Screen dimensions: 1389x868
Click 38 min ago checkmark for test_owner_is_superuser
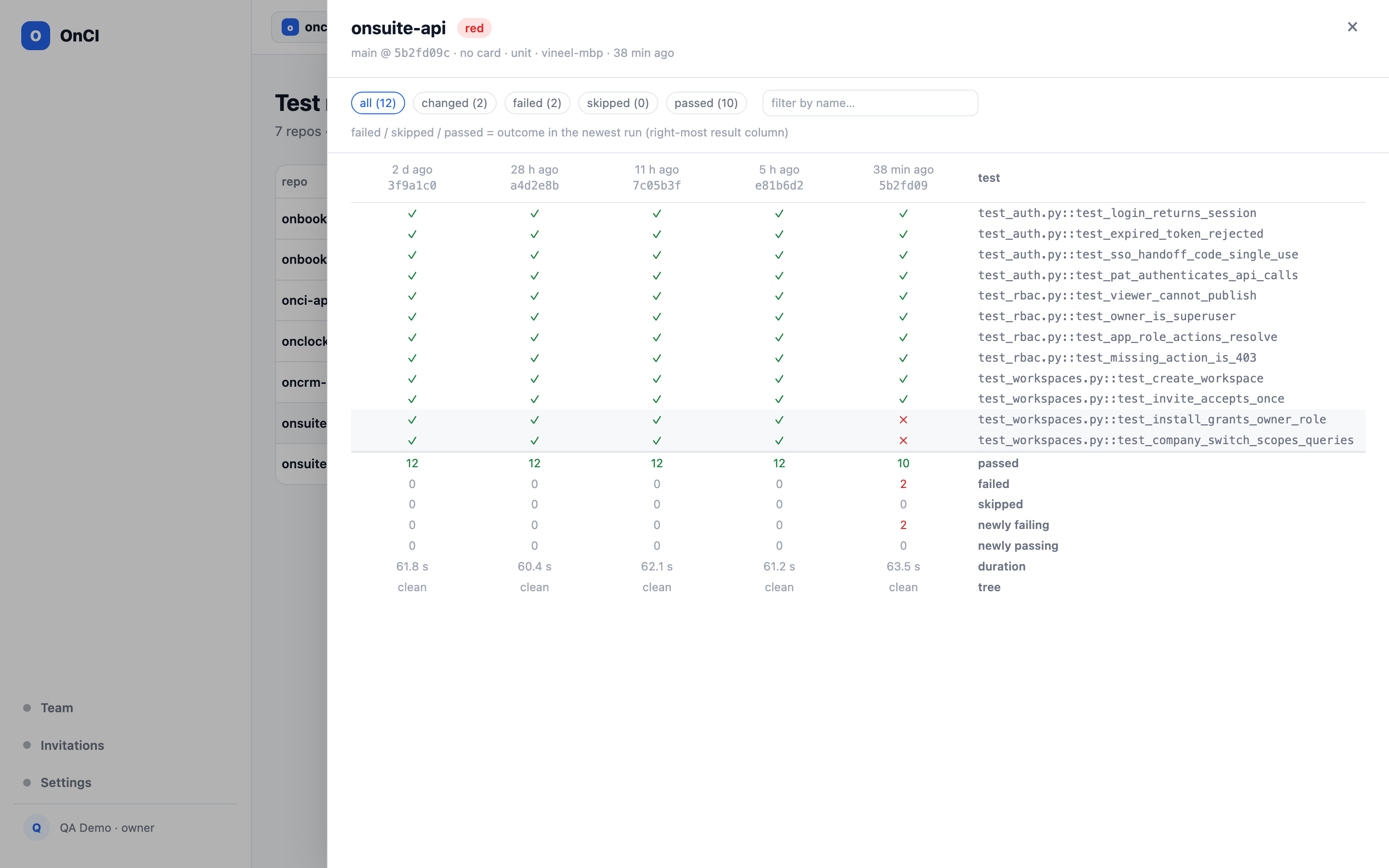[x=903, y=317]
